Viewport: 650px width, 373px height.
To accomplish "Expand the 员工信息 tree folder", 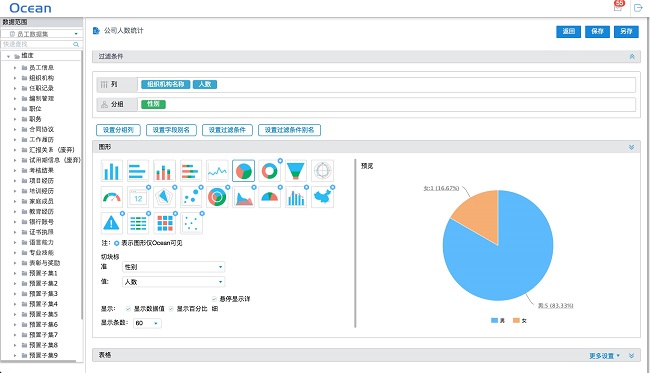I will (15, 68).
